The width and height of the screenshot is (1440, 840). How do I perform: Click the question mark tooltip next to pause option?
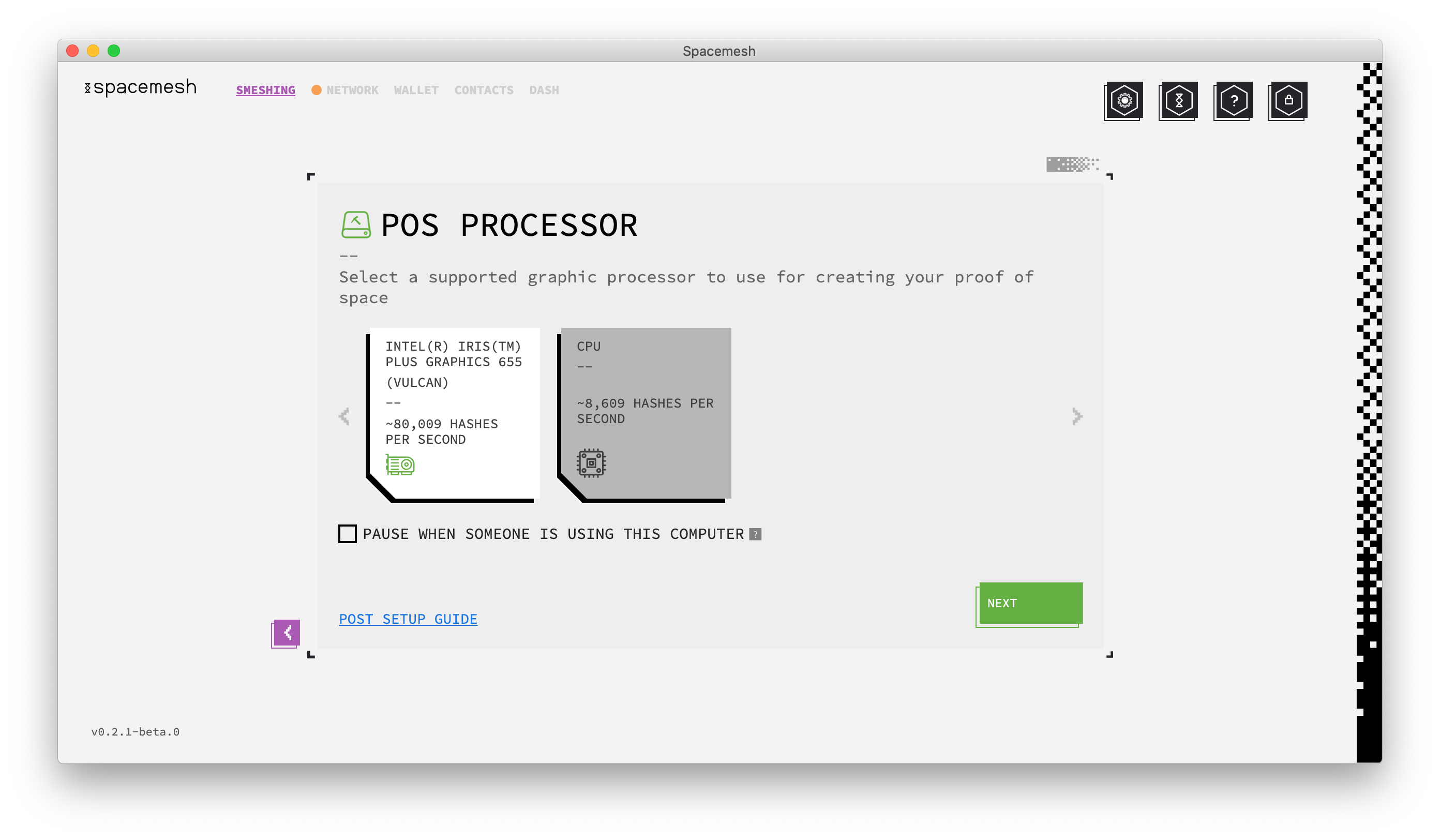[755, 534]
